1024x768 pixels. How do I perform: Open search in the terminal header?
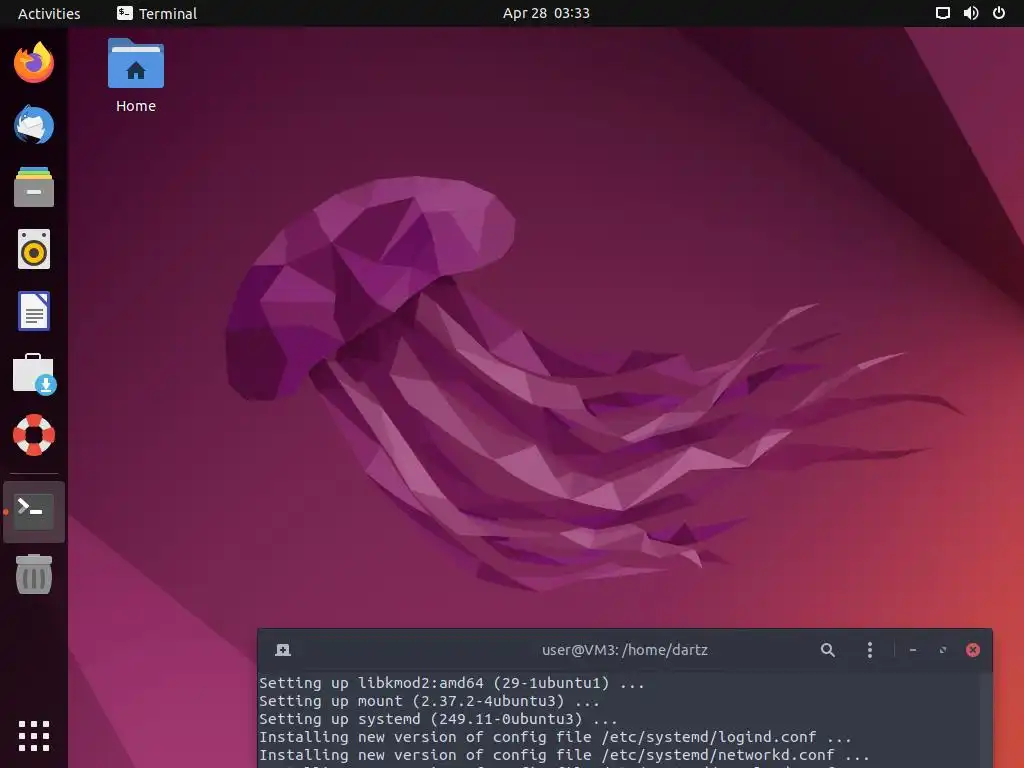tap(827, 650)
